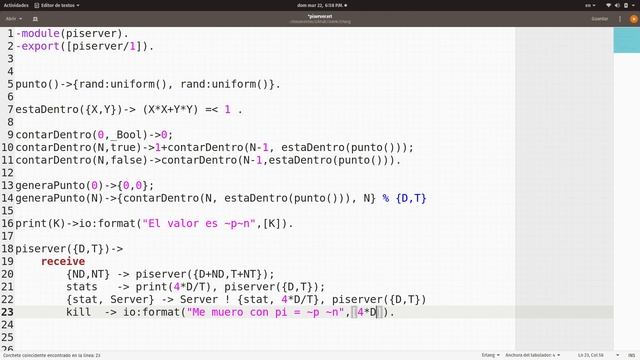Open the Editor de textos app menu
The image size is (640, 360).
coord(57,5)
